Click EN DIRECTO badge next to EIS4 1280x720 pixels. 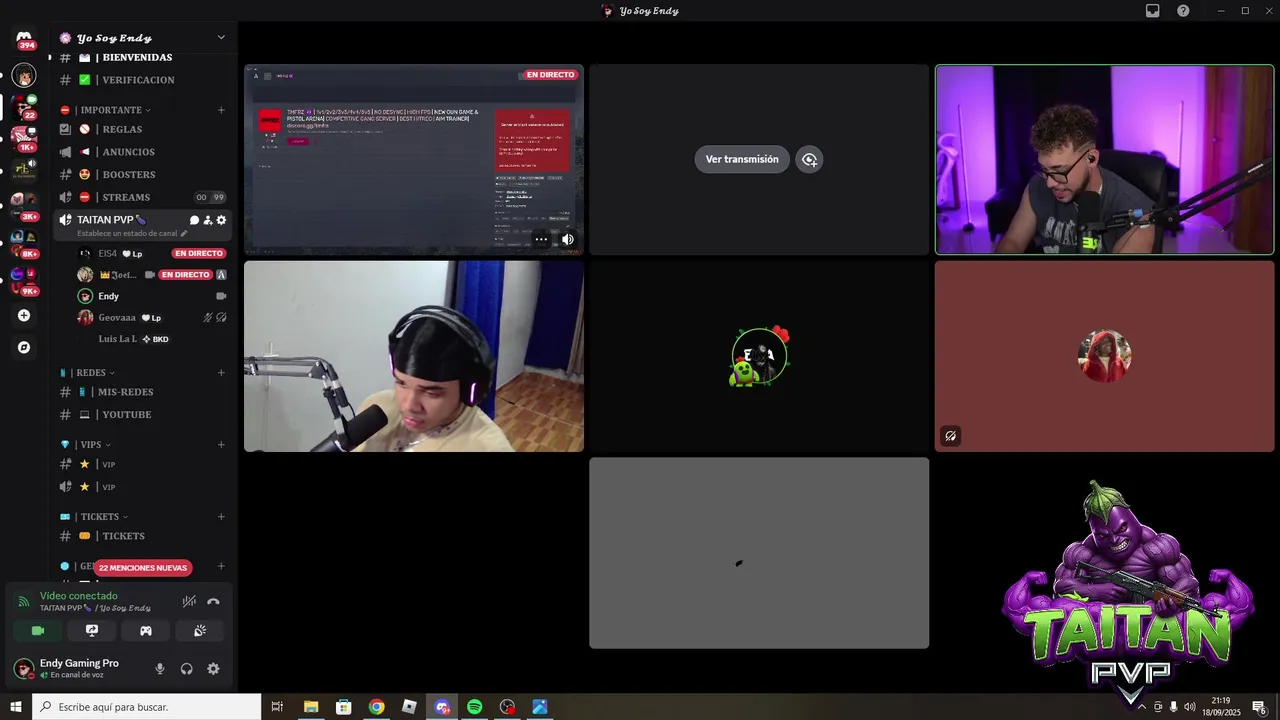pos(199,254)
